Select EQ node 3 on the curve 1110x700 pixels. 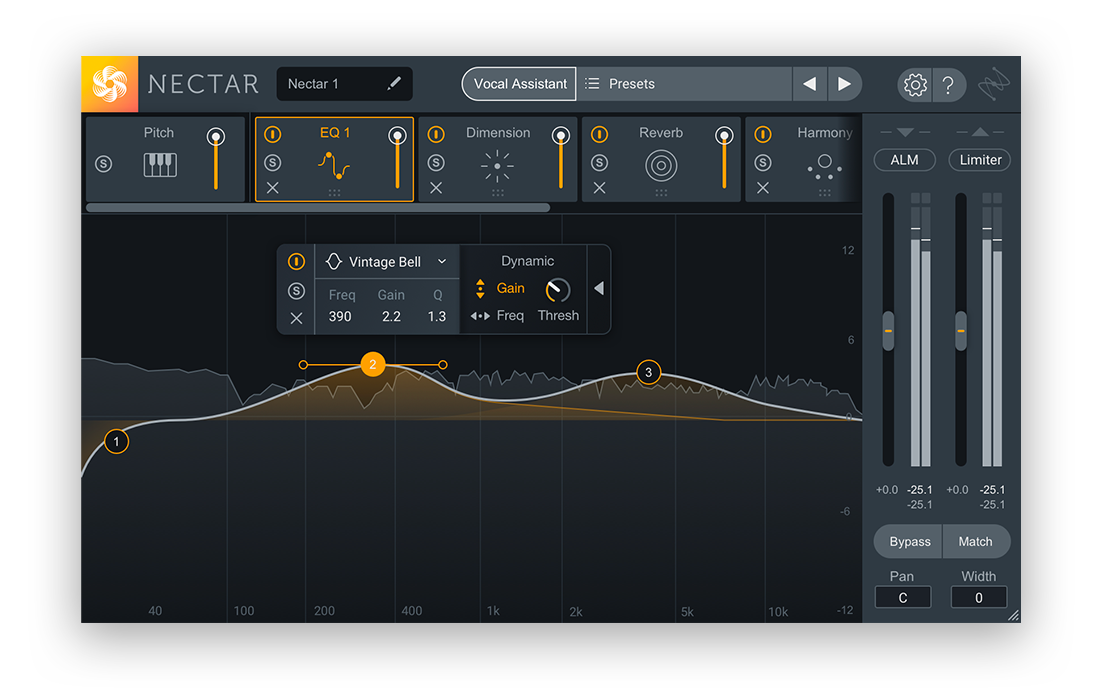coord(648,373)
